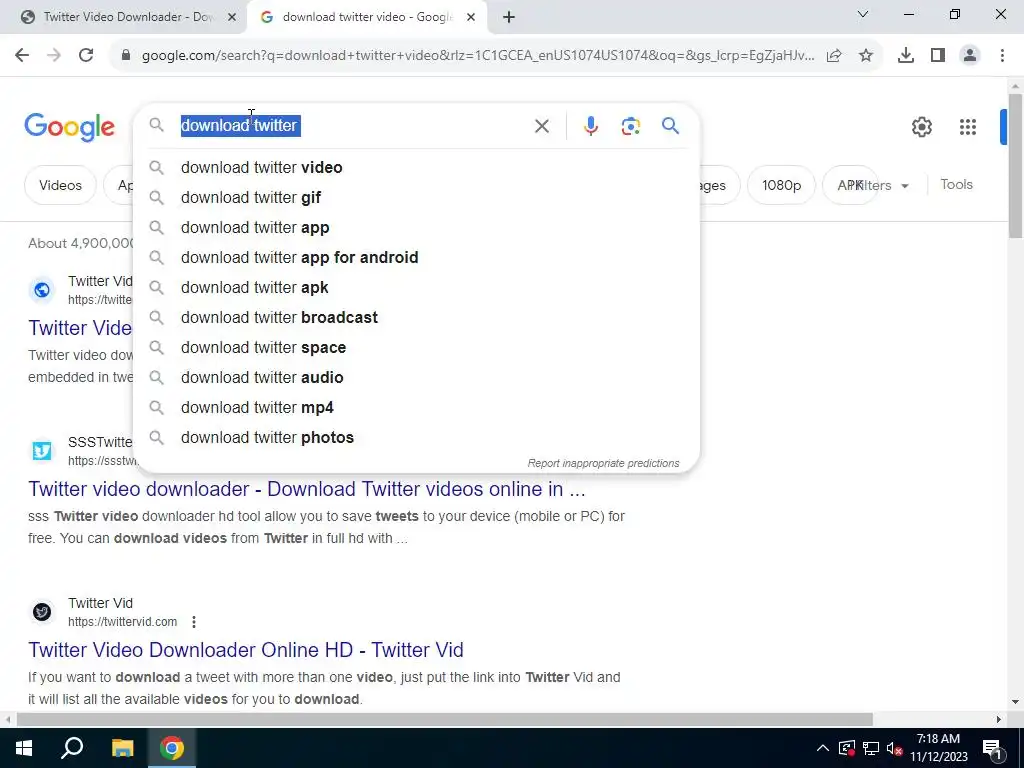Open File Explorer from taskbar
Image resolution: width=1024 pixels, height=768 pixels.
122,748
